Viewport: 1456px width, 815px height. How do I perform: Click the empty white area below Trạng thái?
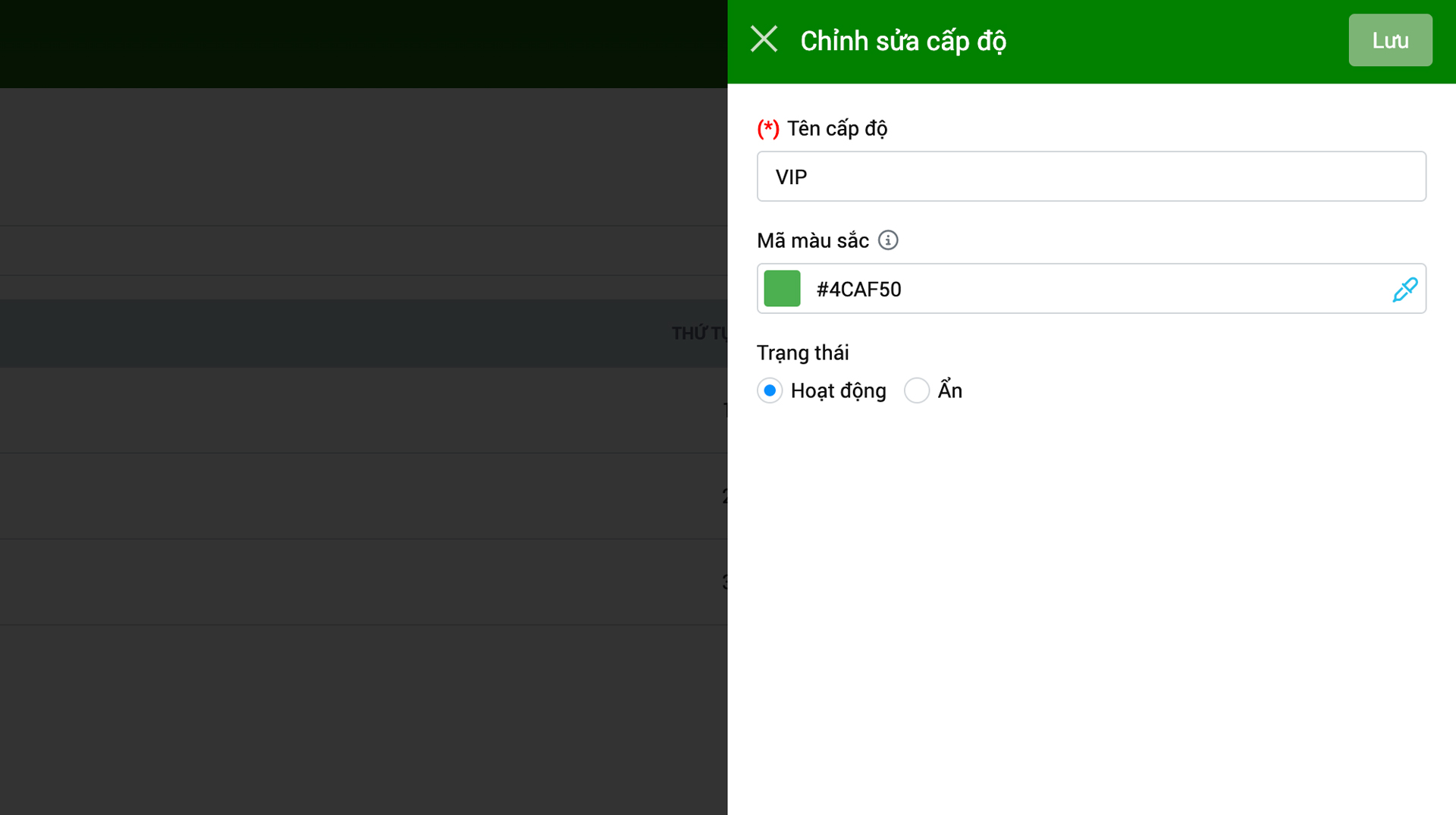tap(1090, 607)
